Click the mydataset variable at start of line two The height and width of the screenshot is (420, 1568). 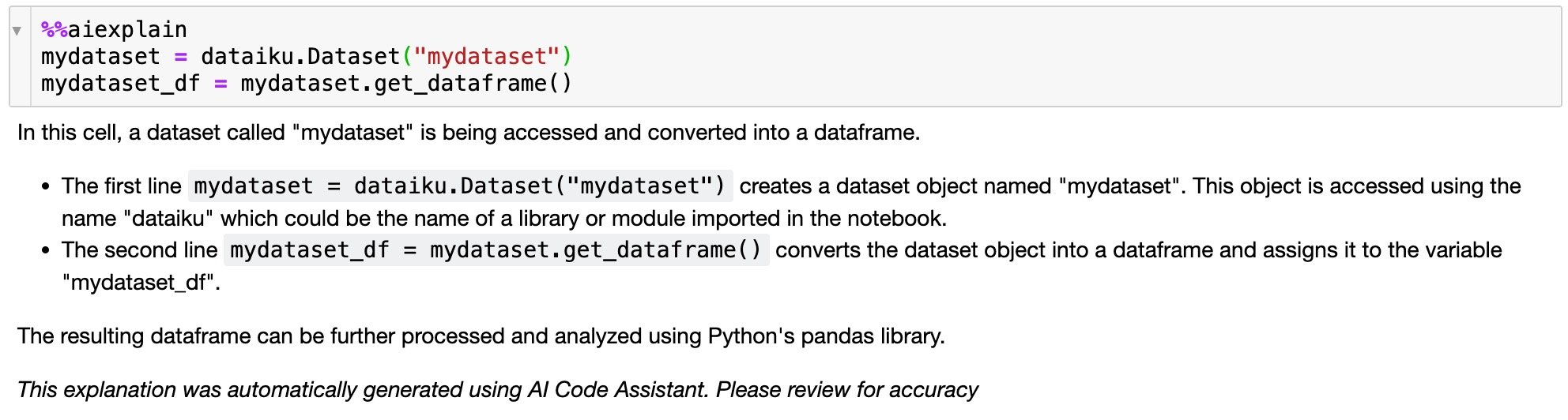(100, 57)
